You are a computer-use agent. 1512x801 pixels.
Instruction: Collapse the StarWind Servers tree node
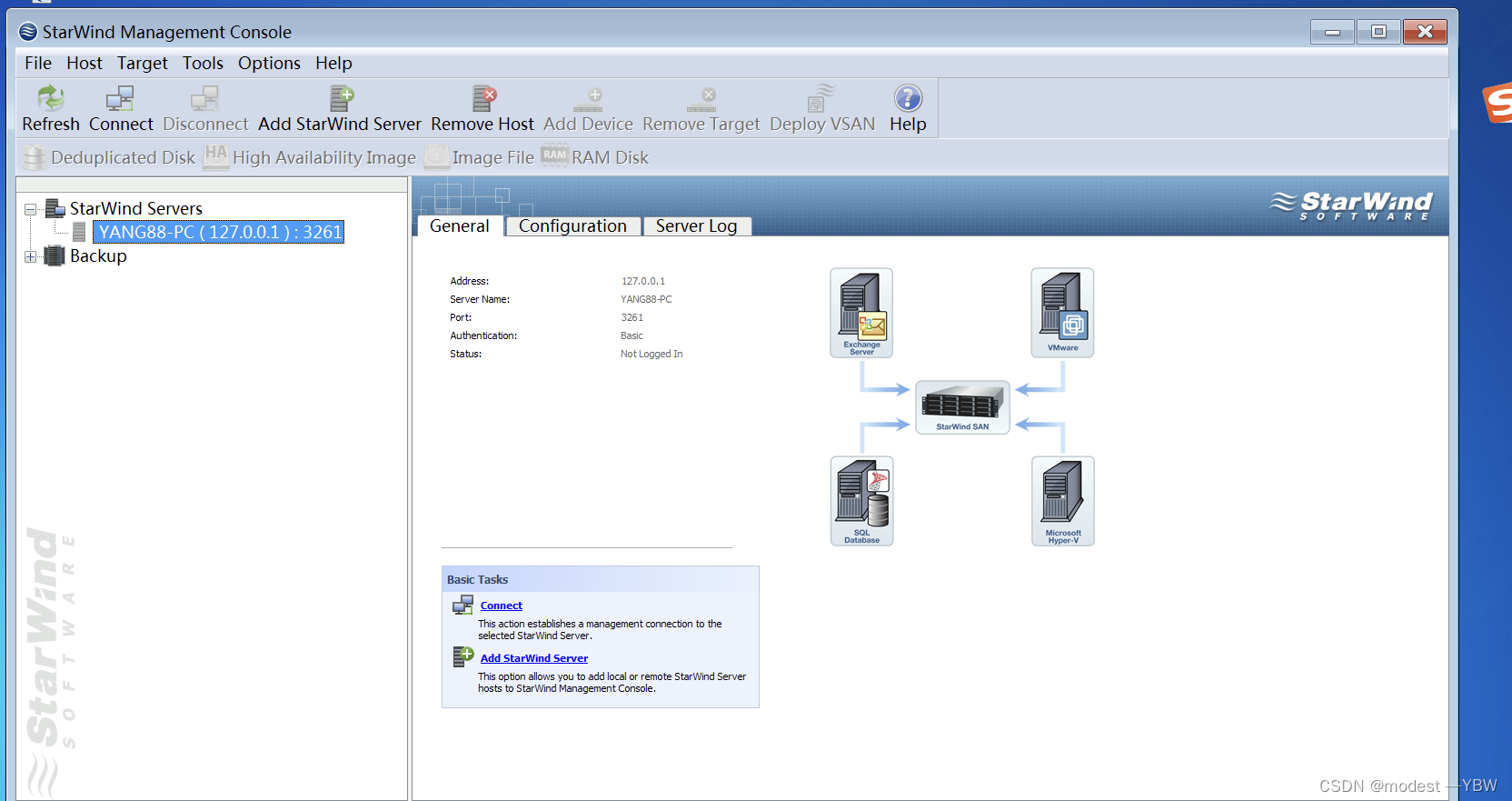pyautogui.click(x=30, y=209)
